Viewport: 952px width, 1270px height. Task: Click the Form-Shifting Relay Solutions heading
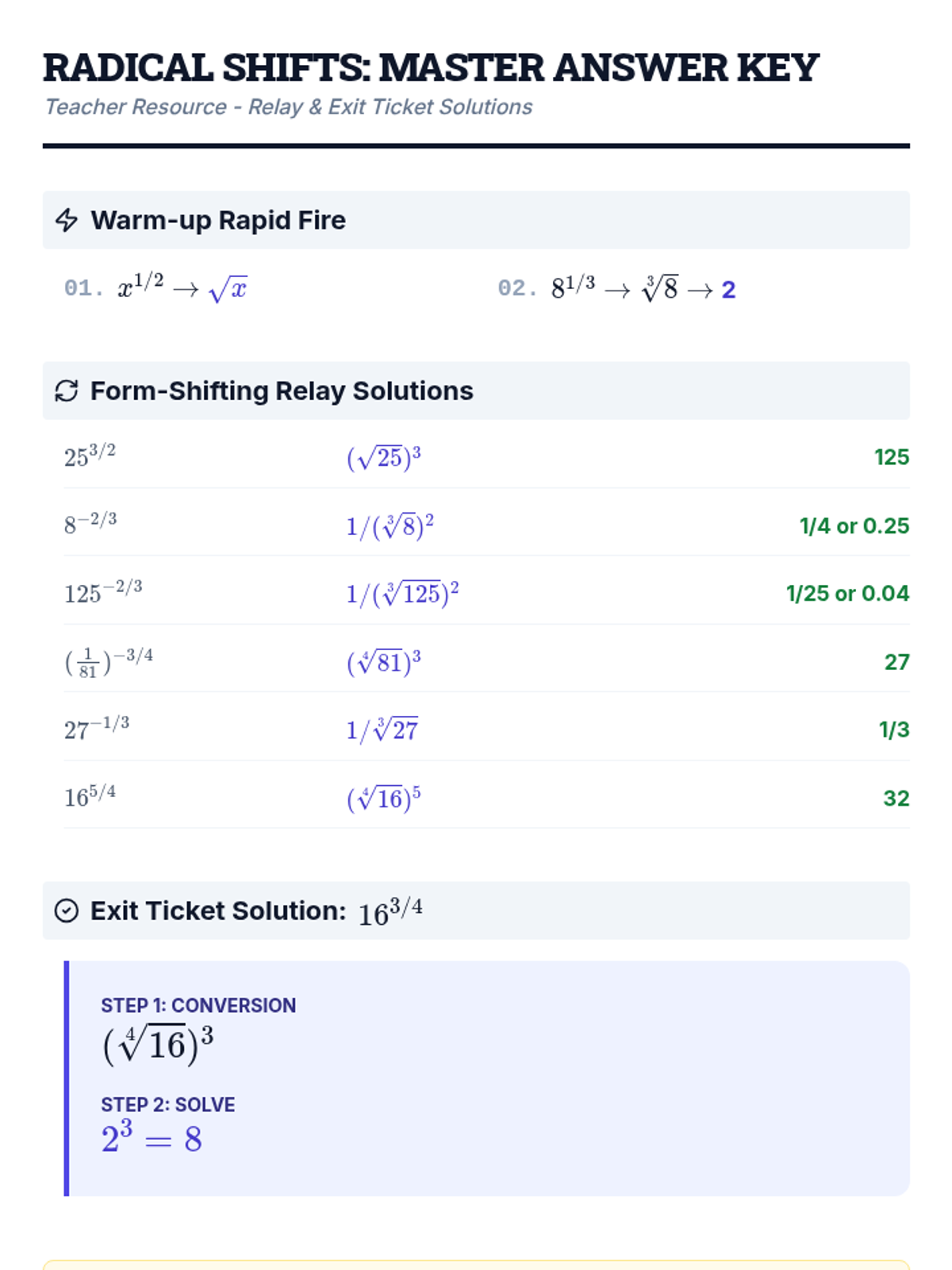[x=281, y=391]
